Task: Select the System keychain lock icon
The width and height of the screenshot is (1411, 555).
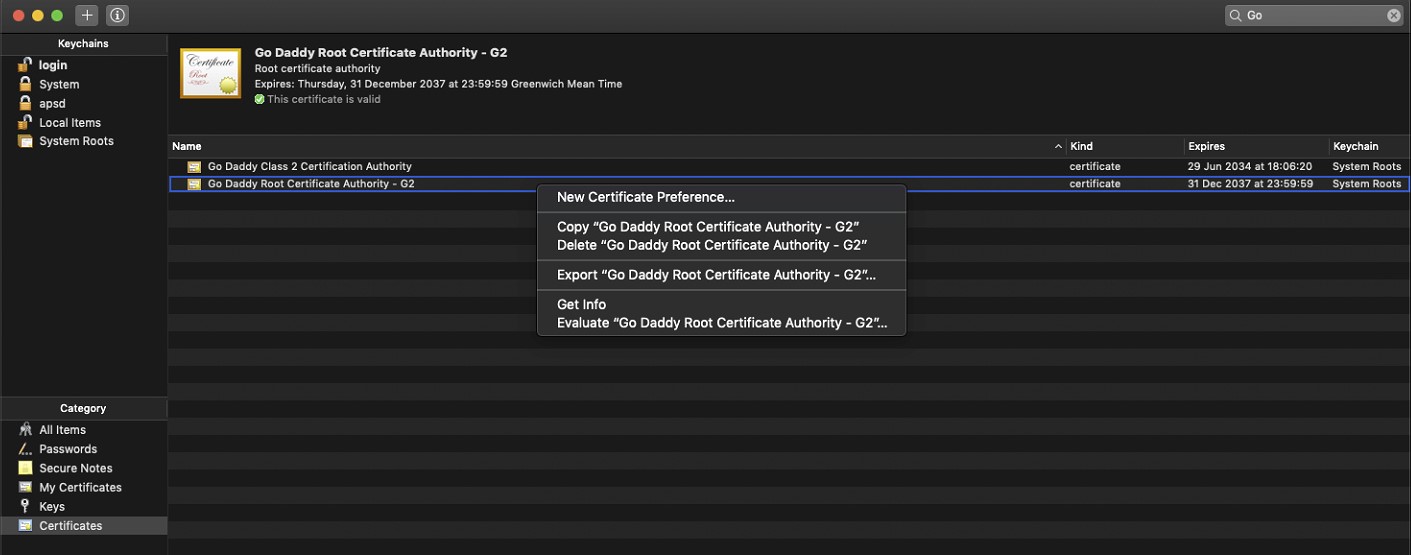Action: pyautogui.click(x=26, y=84)
